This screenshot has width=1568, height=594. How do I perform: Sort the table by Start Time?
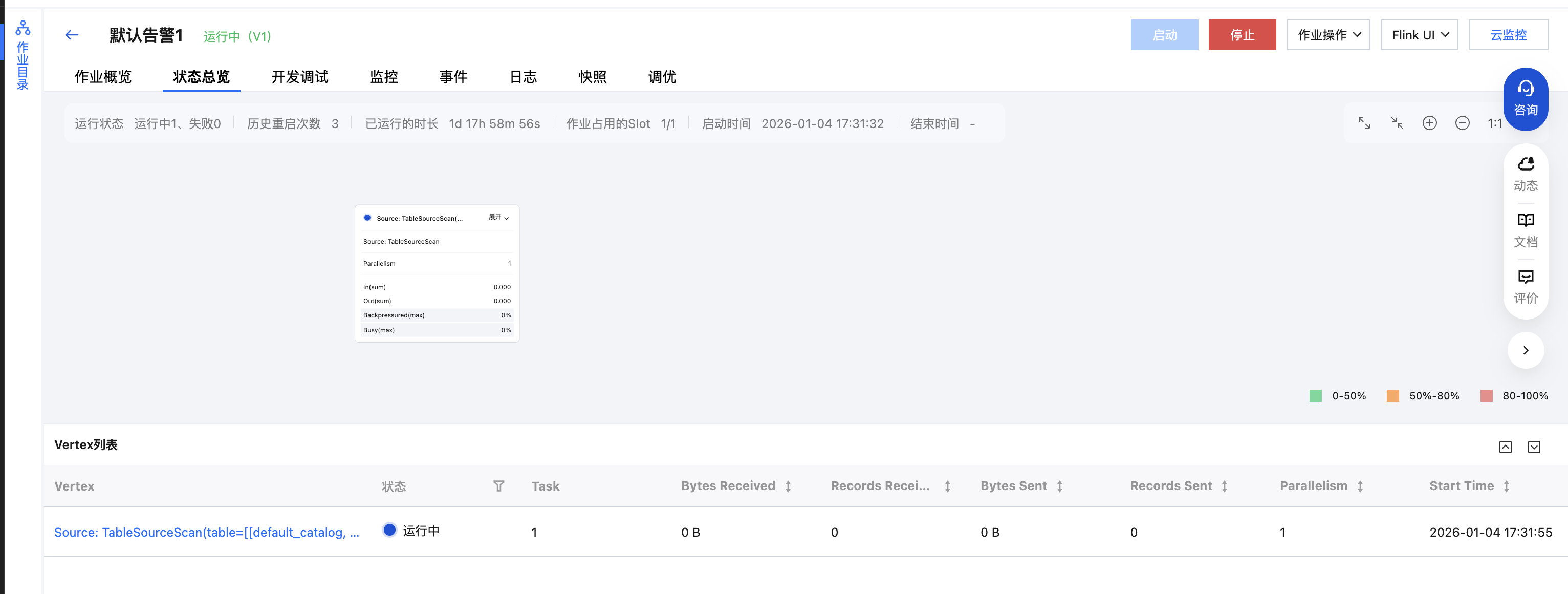pyautogui.click(x=1506, y=486)
